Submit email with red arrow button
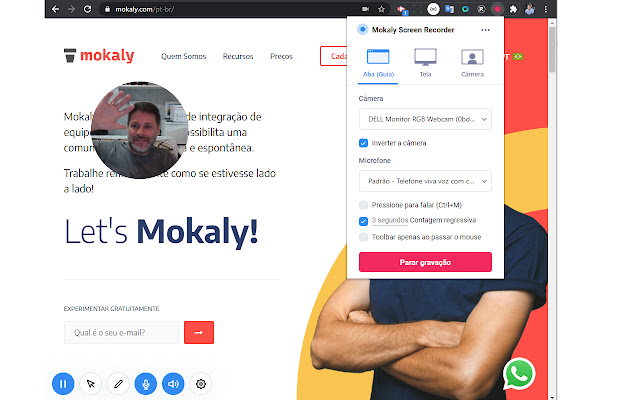Screen dimensions: 640x400 (x=199, y=333)
